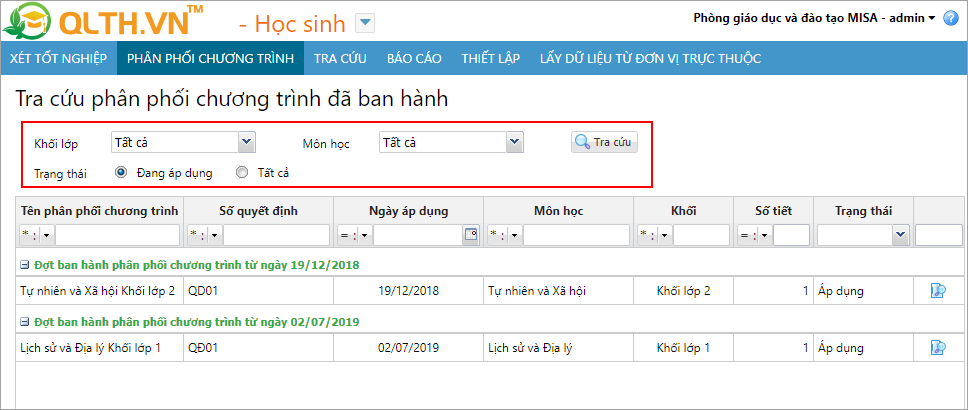Open Phân phối chương trình menu
Screen dimensions: 968x410
click(210, 59)
